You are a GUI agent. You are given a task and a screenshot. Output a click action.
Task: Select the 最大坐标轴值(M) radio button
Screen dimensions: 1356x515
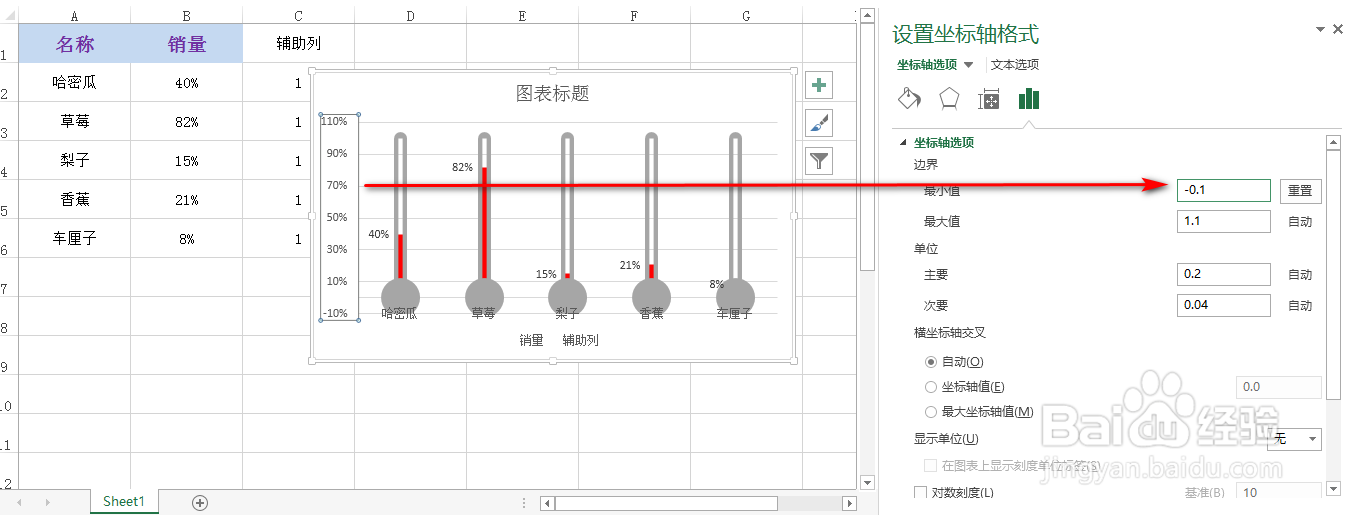pyautogui.click(x=931, y=411)
